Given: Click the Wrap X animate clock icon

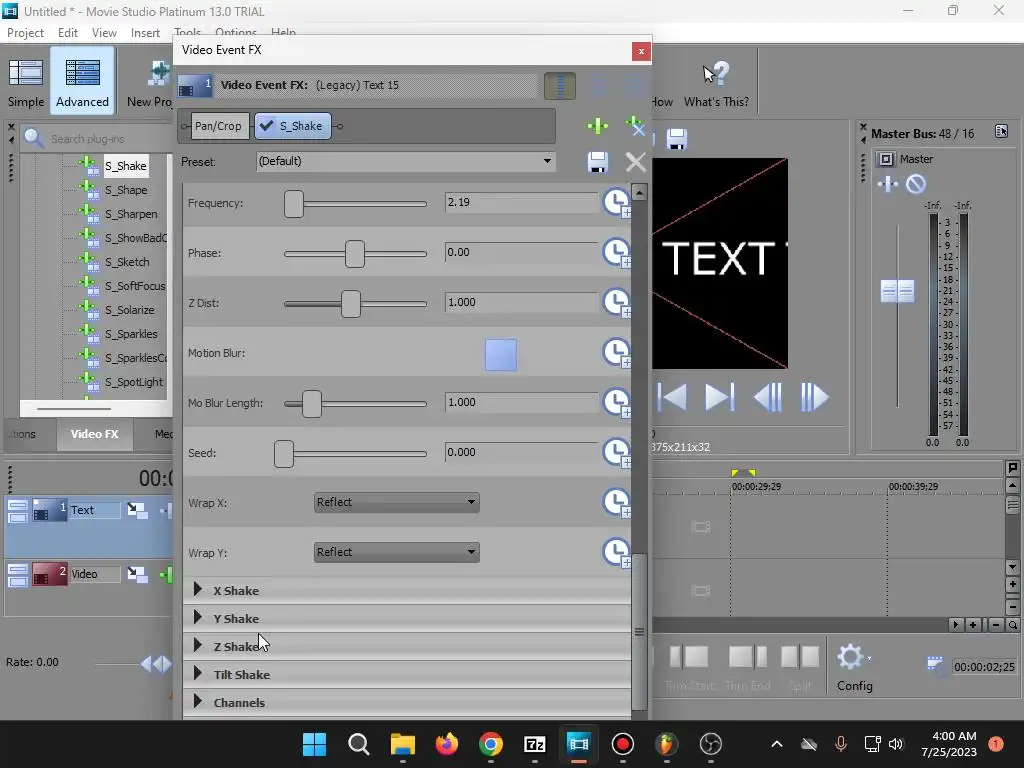Looking at the screenshot, I should (x=616, y=502).
